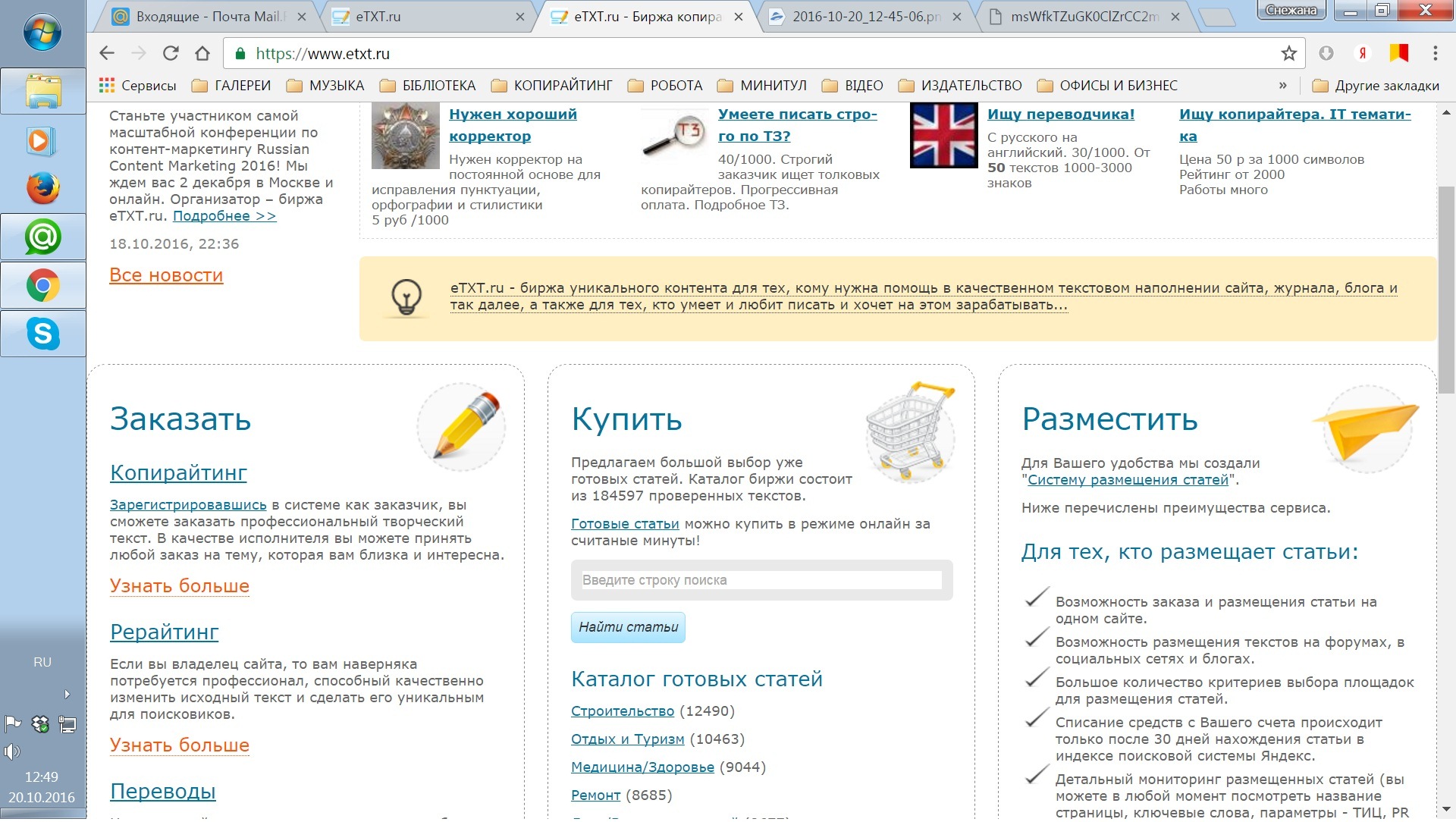Go back with the browser back arrow
This screenshot has height=822, width=1456.
pyautogui.click(x=107, y=53)
